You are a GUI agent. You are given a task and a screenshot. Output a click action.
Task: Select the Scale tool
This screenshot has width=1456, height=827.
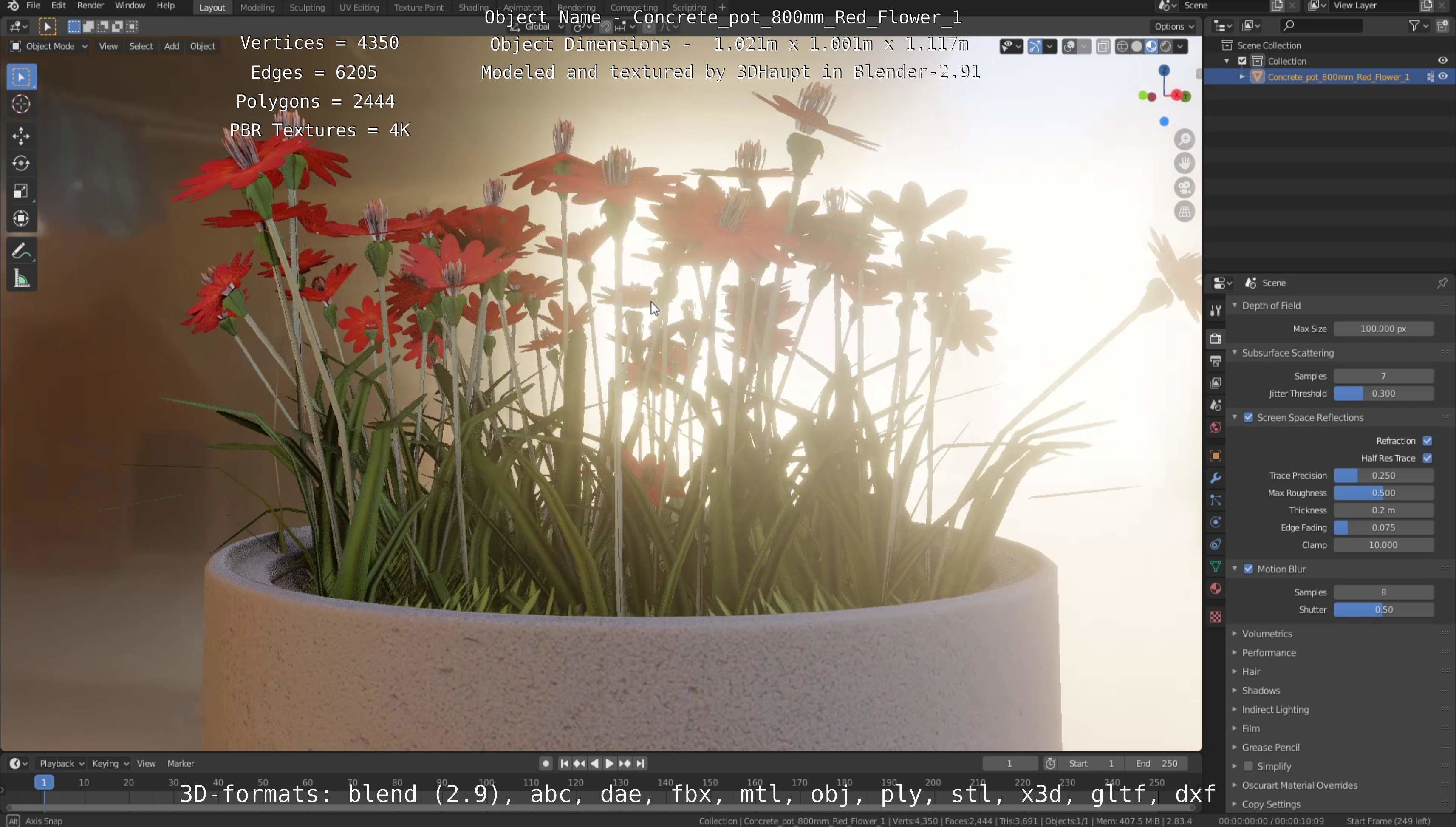pyautogui.click(x=21, y=191)
